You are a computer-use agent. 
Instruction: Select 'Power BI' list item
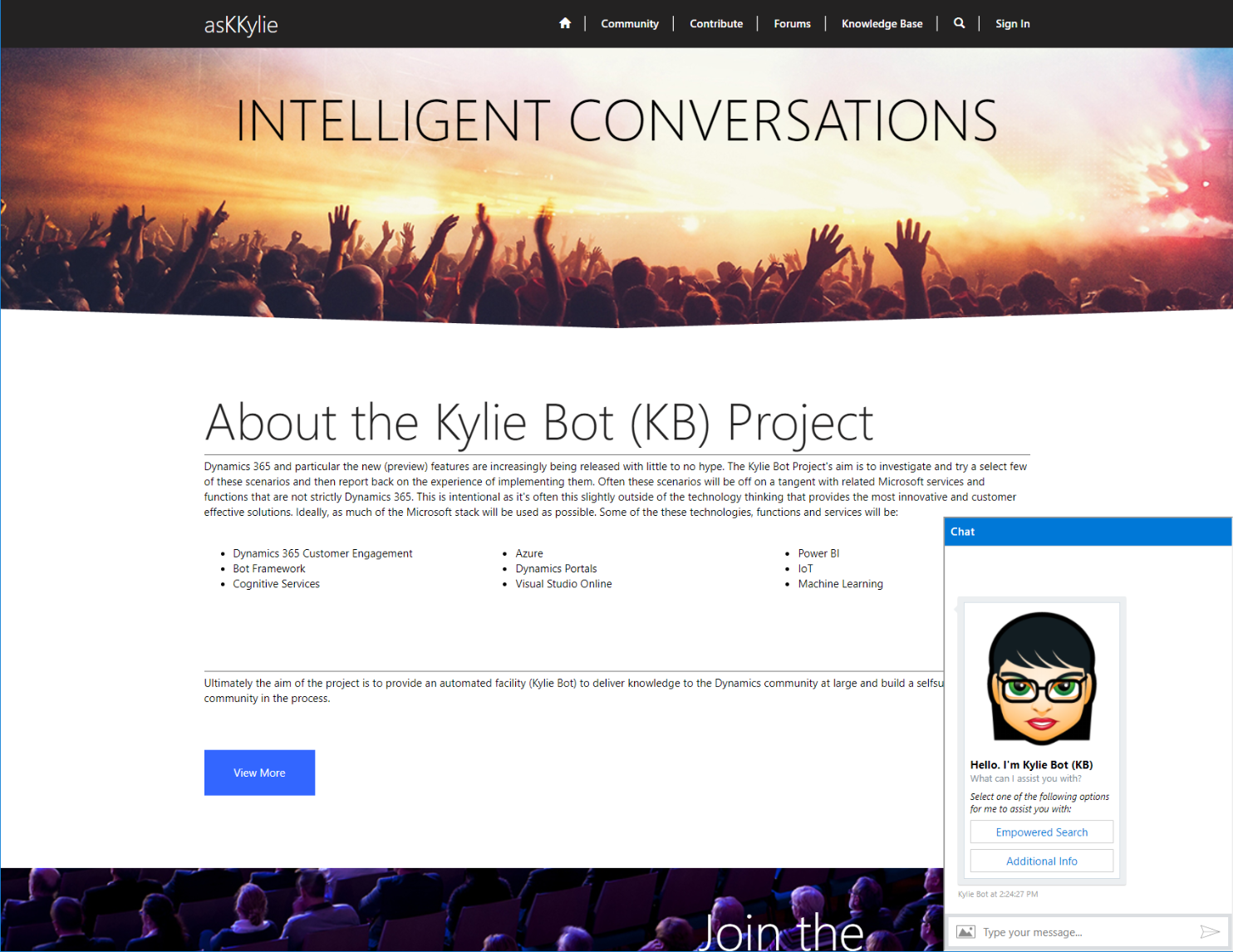(818, 553)
